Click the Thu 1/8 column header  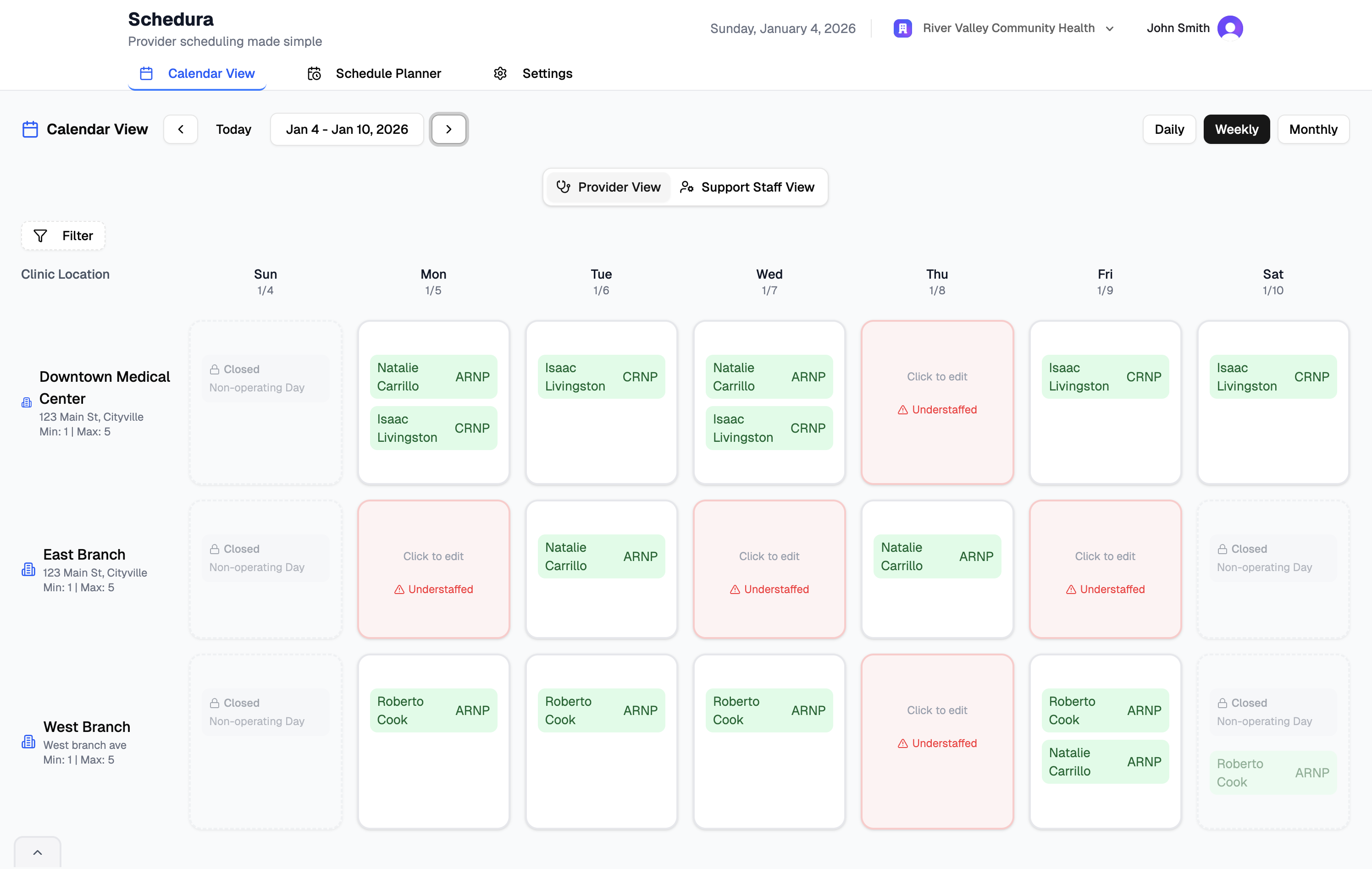pyautogui.click(x=937, y=282)
